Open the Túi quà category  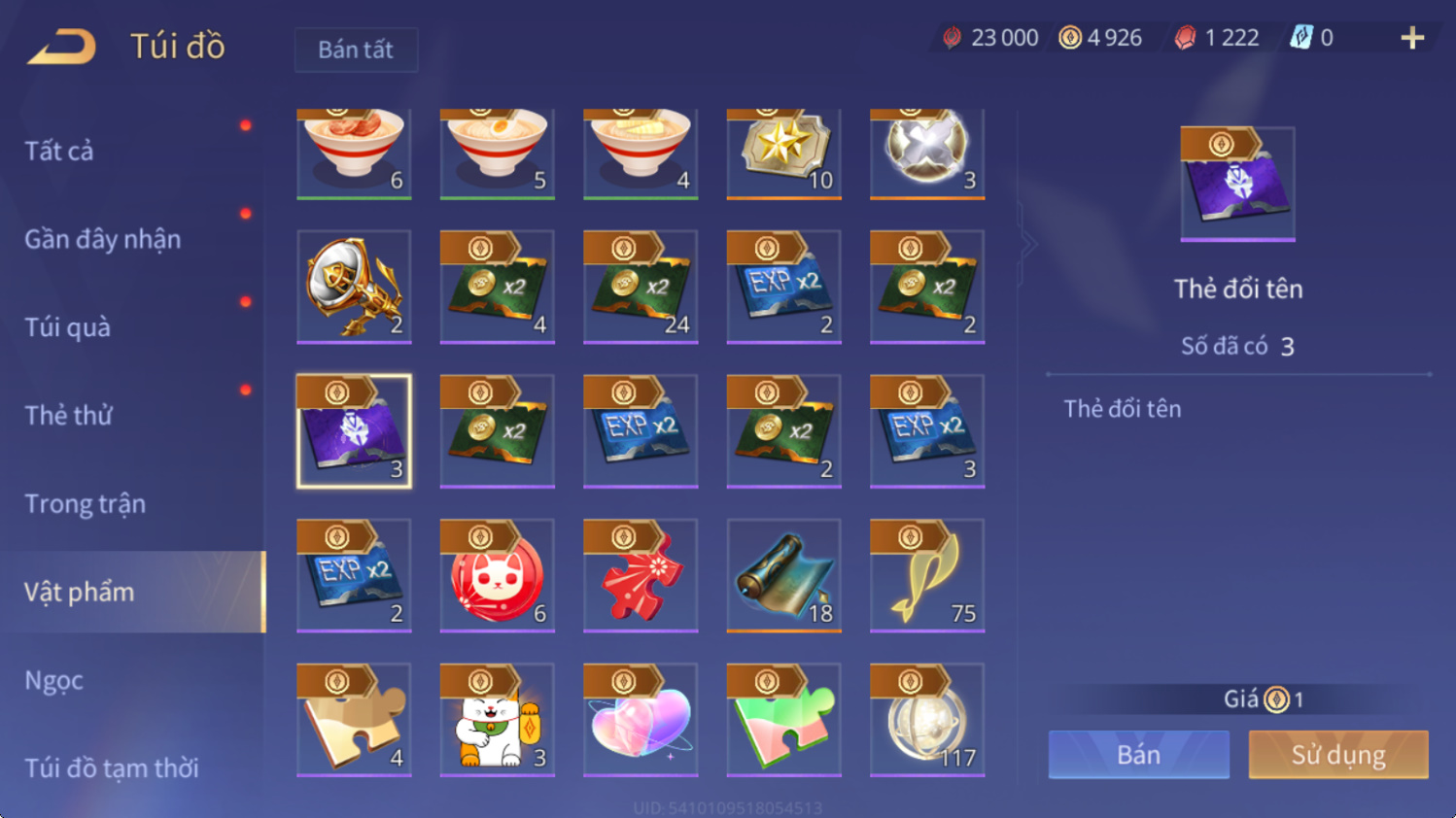[x=68, y=327]
